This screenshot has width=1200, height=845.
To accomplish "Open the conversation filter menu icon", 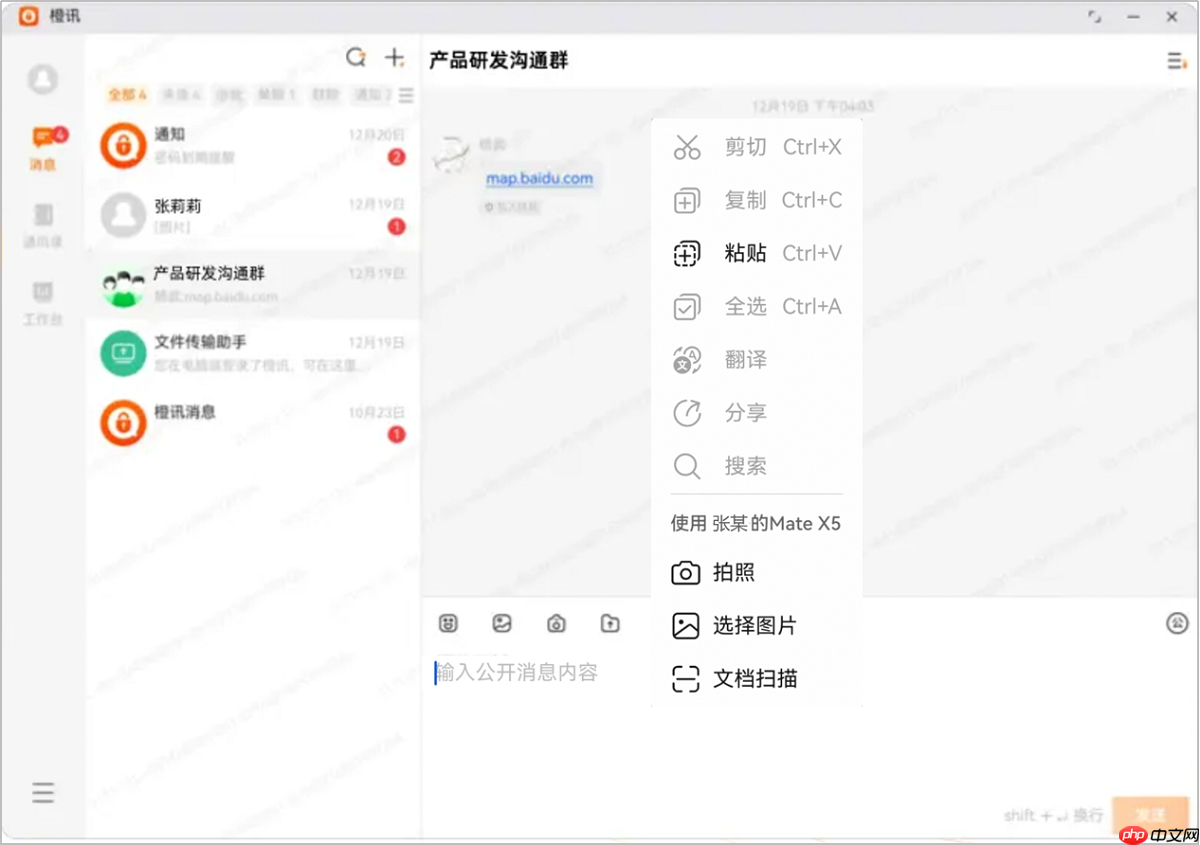I will [406, 95].
